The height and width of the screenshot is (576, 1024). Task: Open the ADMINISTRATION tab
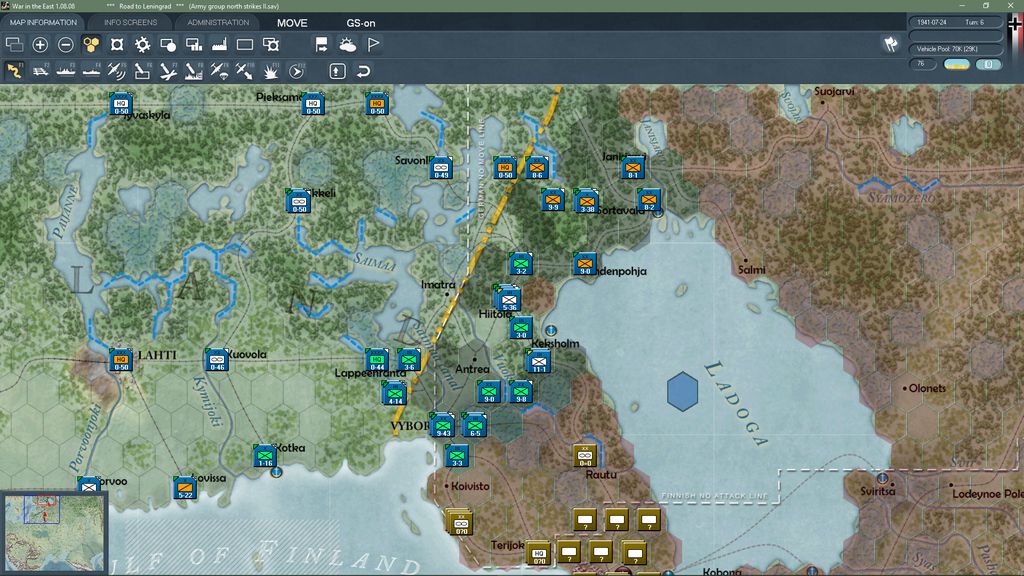click(x=218, y=22)
